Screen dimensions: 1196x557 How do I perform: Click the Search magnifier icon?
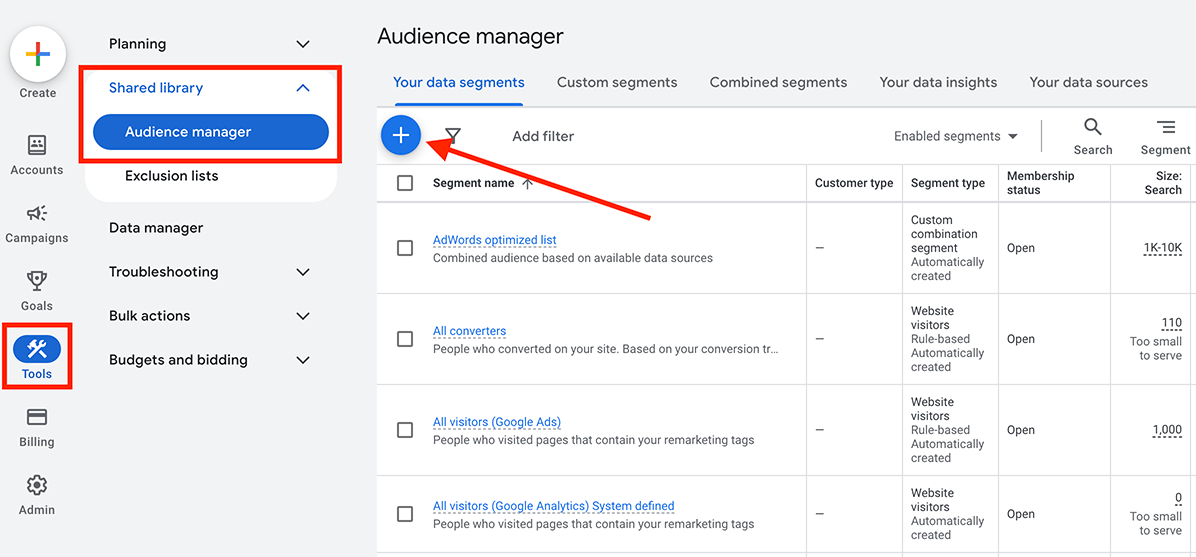(1093, 127)
